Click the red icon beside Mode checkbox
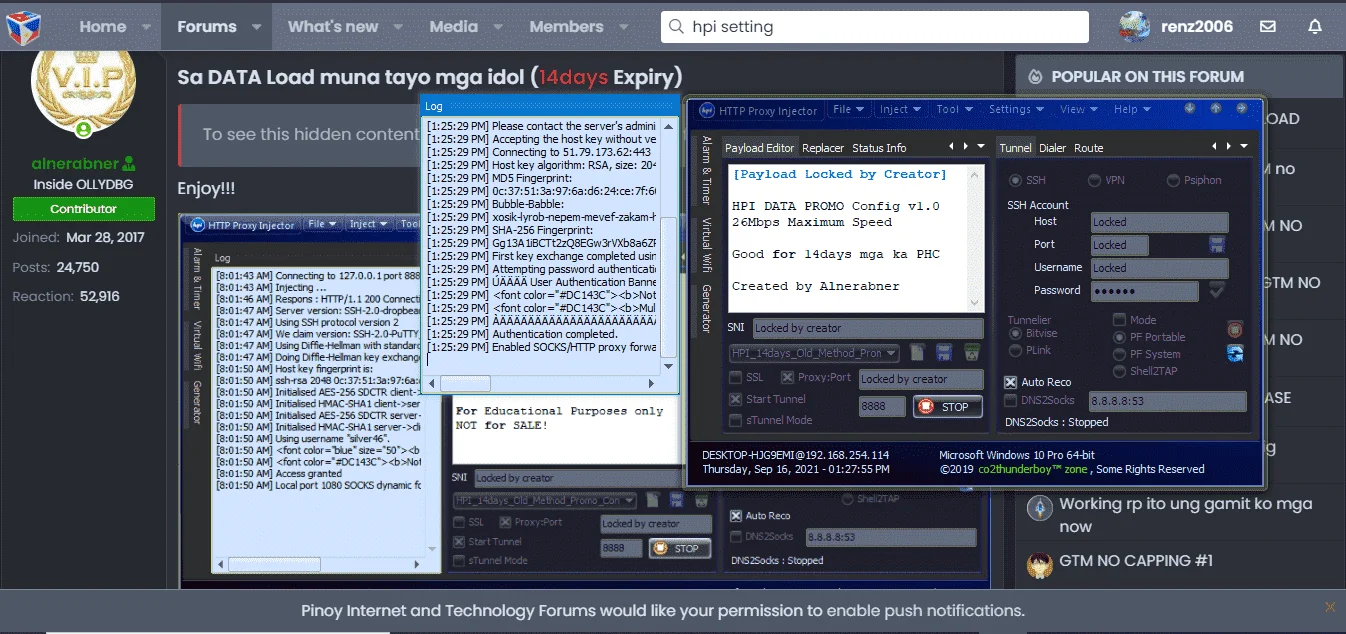 coord(1235,328)
